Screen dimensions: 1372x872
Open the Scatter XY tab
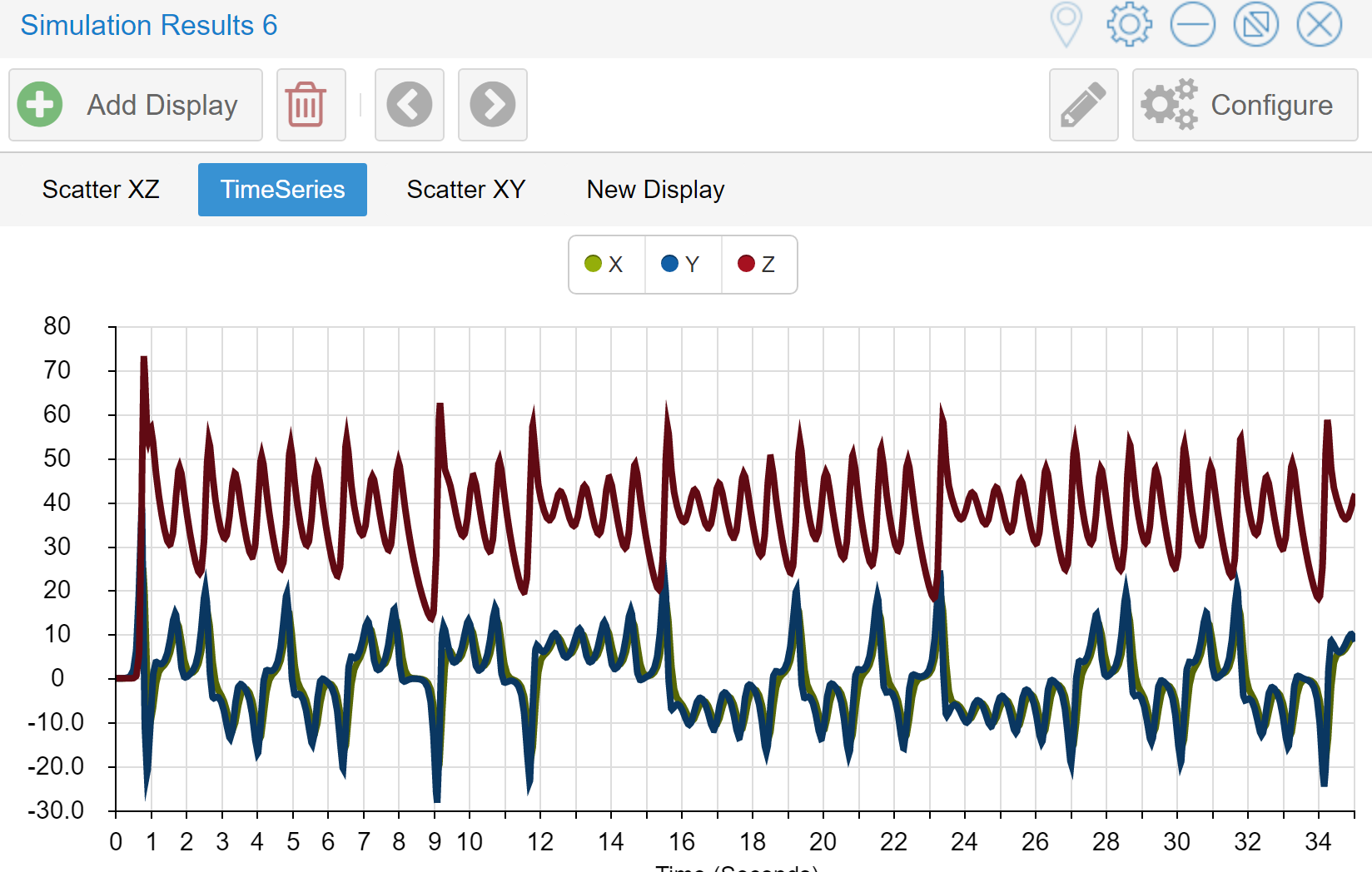coord(466,190)
